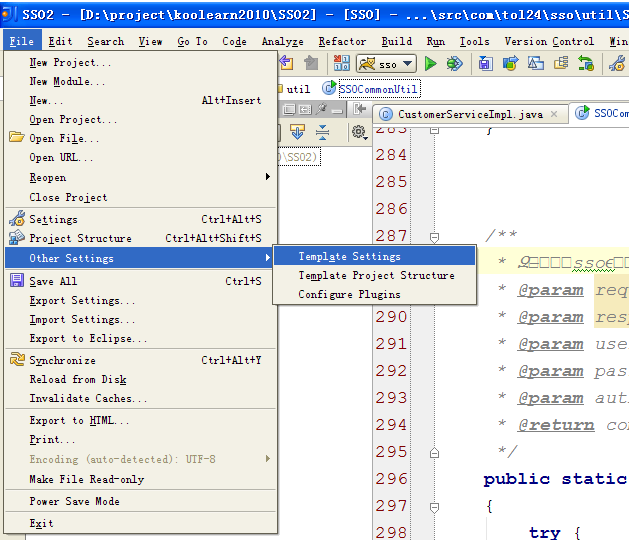Viewport: 629px width, 540px height.
Task: Click SSOCommonUtil in navigation breadcrumb
Action: [x=378, y=89]
